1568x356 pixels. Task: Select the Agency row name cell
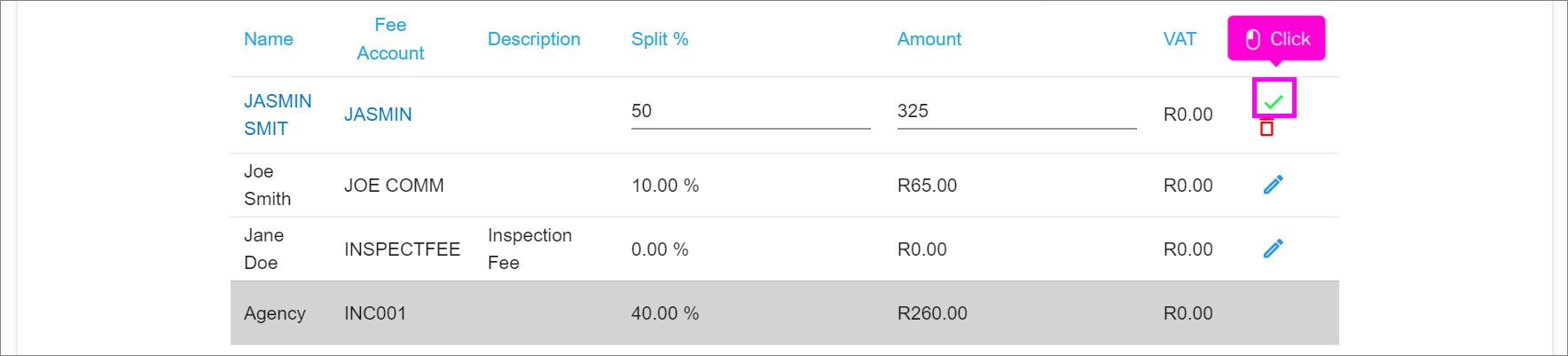(x=274, y=313)
